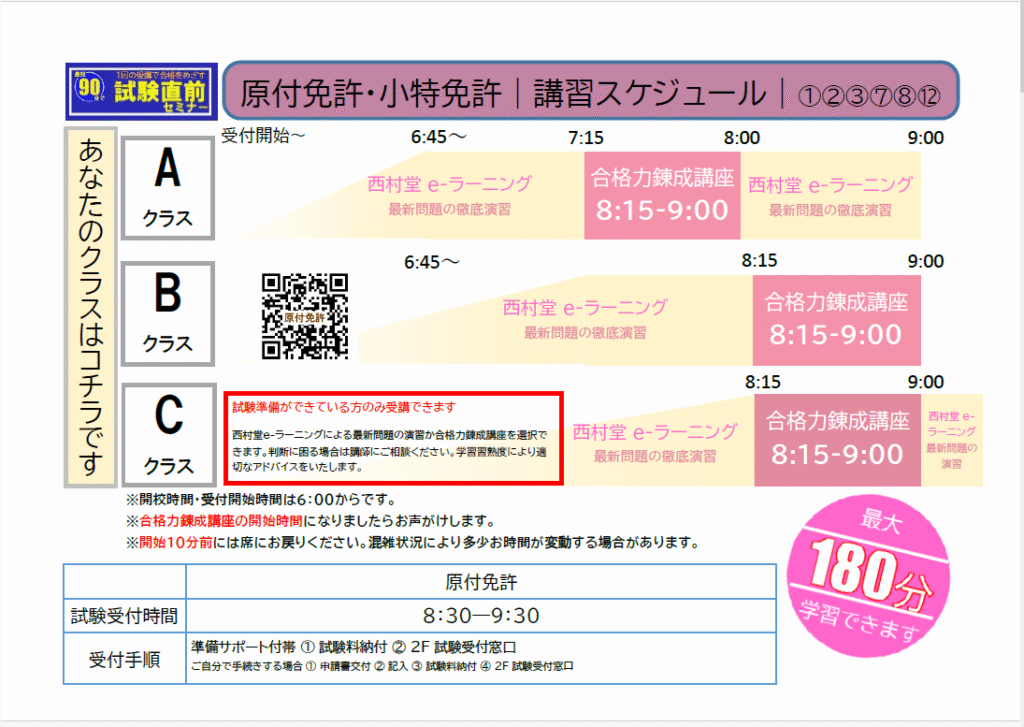
Task: Click the vertical あなたのクラスはコチラです label
Action: click(91, 307)
